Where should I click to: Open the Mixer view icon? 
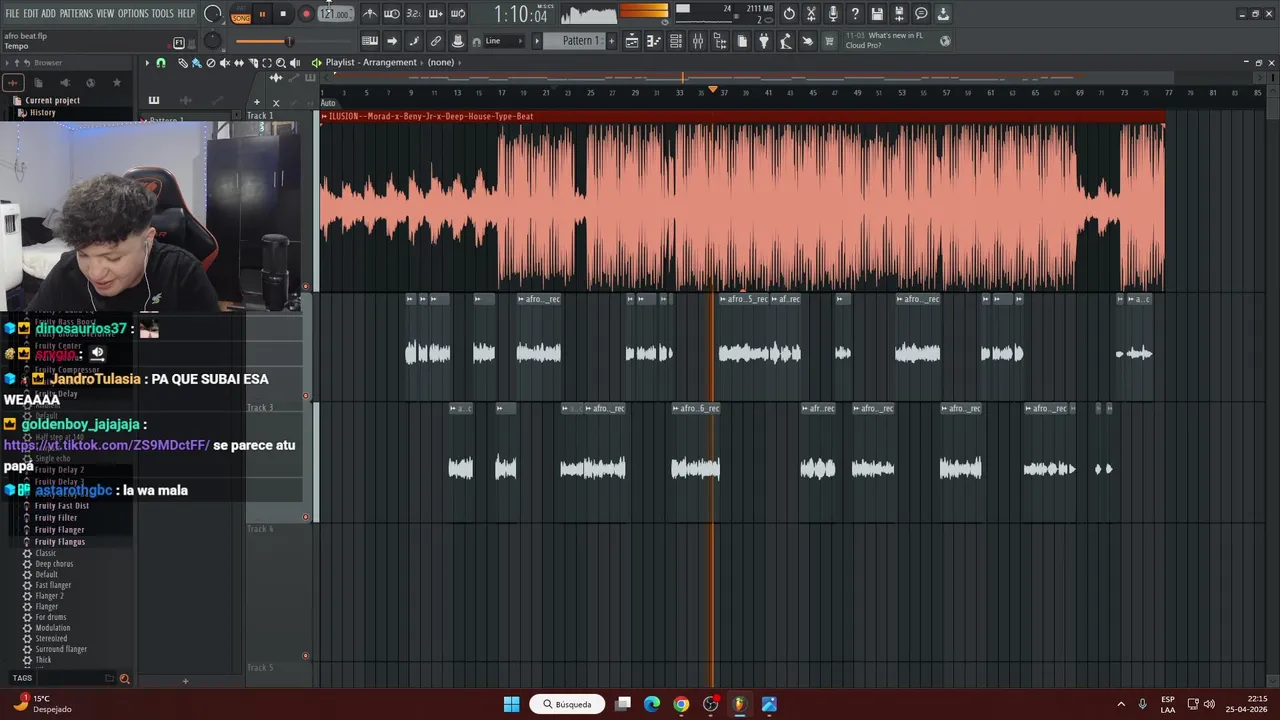tap(698, 41)
